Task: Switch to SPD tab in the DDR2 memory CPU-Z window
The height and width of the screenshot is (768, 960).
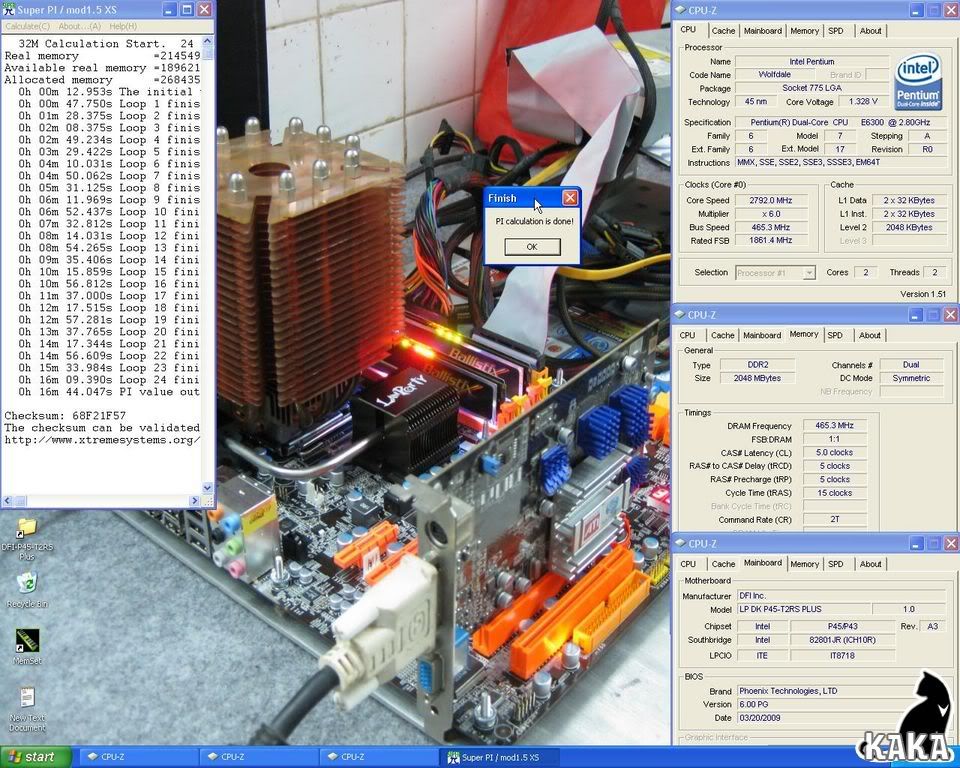Action: (x=835, y=335)
